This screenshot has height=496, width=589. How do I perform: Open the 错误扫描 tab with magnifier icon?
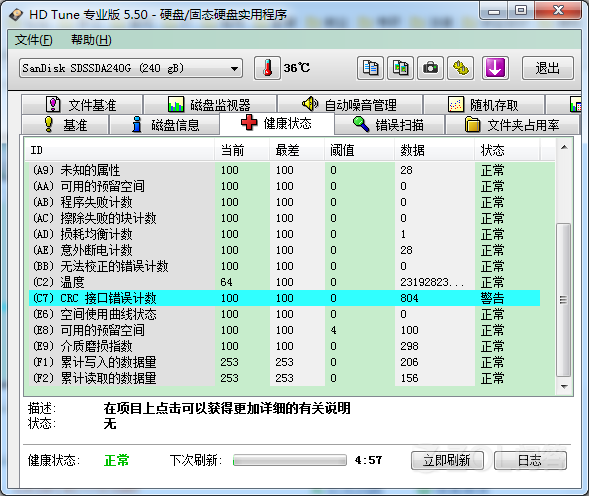pos(389,124)
